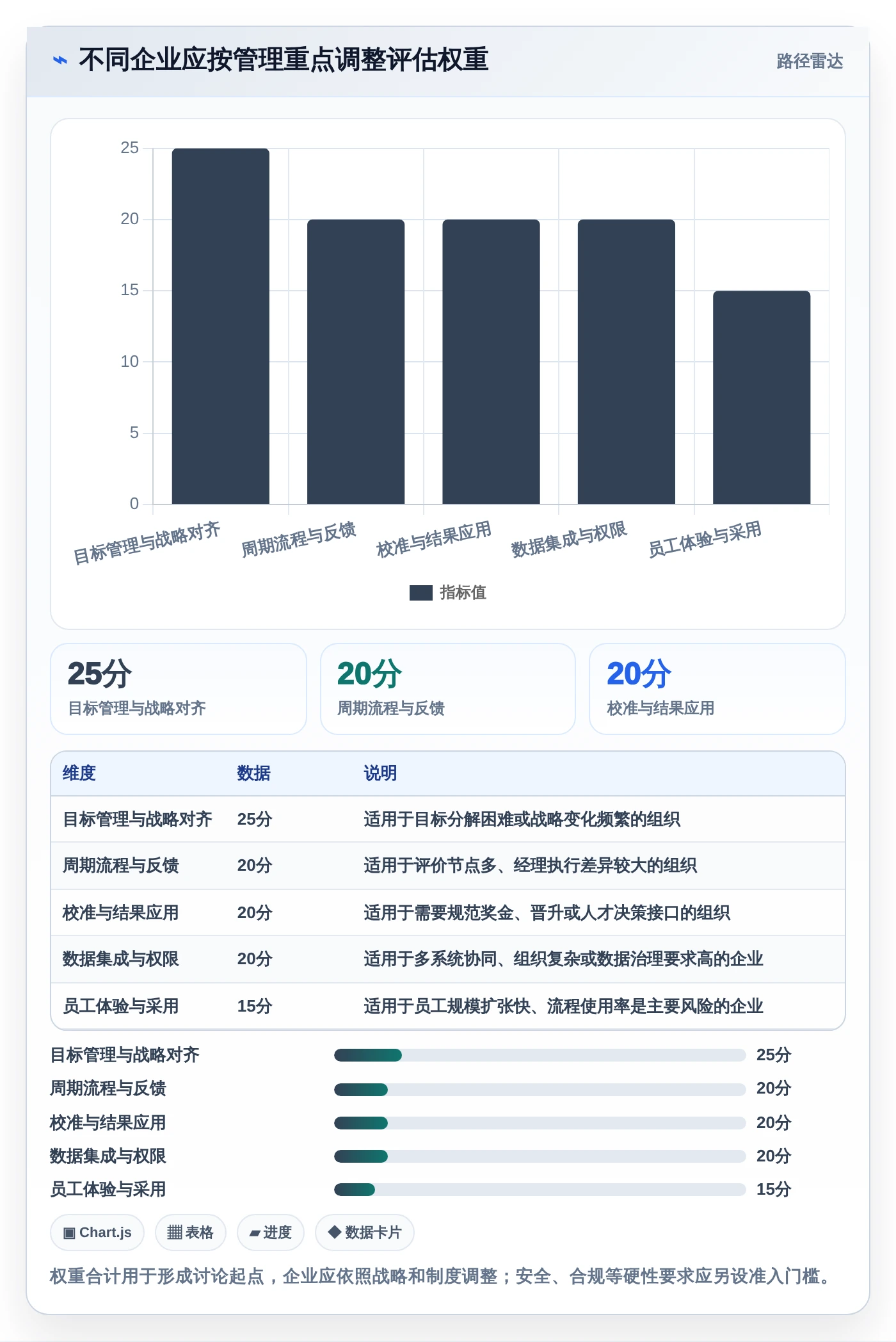Click the 表格 tag chip
The width and height of the screenshot is (896, 1342).
click(190, 1233)
